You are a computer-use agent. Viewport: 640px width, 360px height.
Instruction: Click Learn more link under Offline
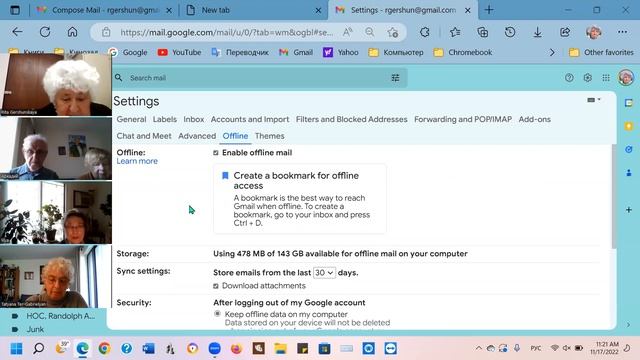tap(137, 161)
